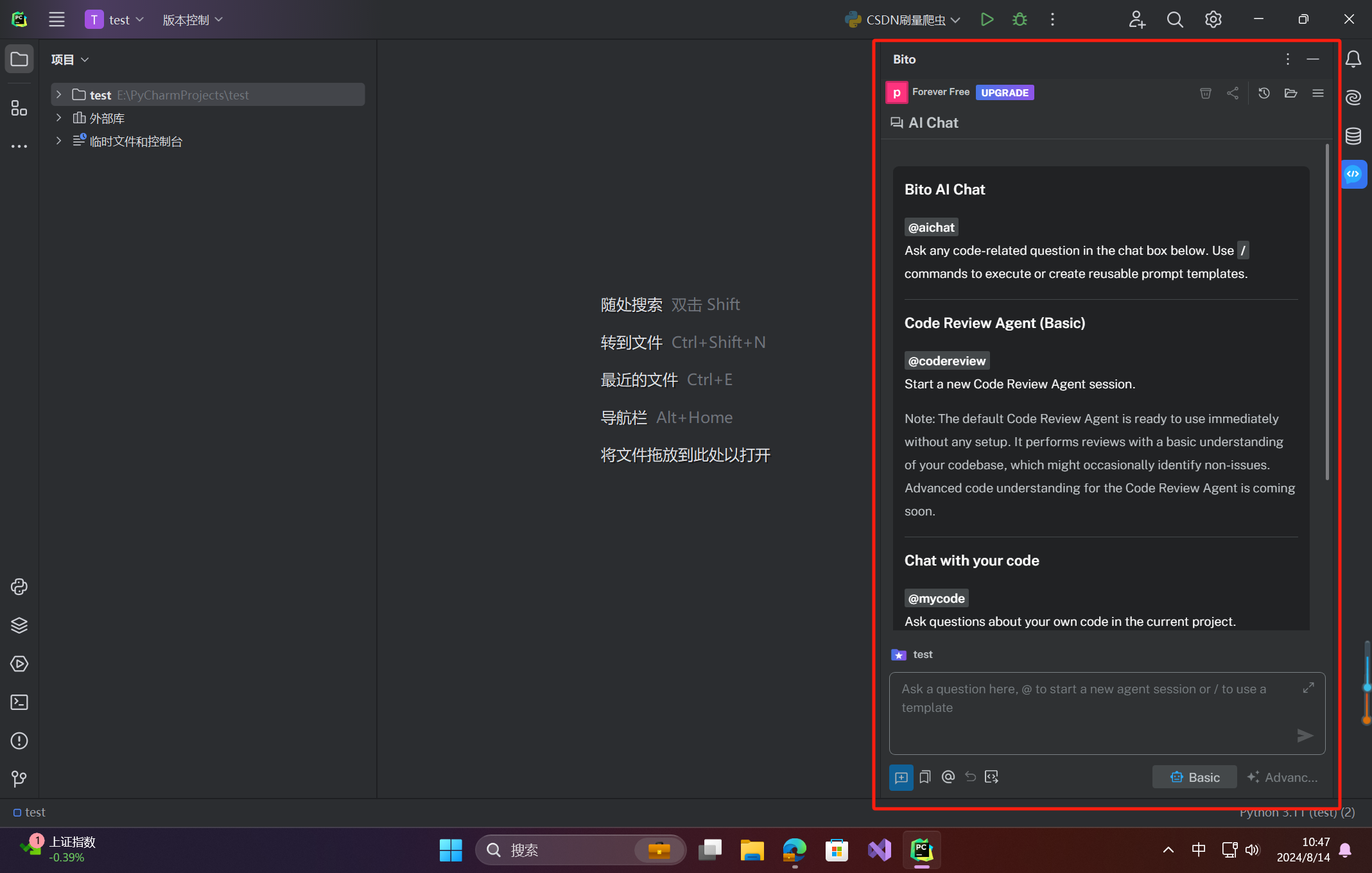Run the CSDN configuration with play button

(x=987, y=19)
